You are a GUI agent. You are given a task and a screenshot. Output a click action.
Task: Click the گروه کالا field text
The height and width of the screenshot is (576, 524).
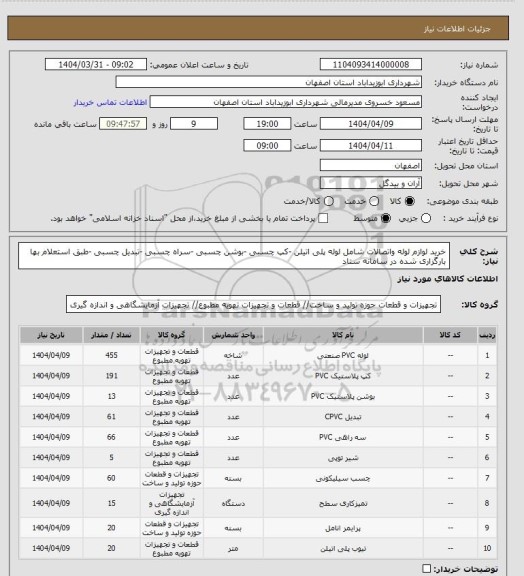pyautogui.click(x=254, y=305)
